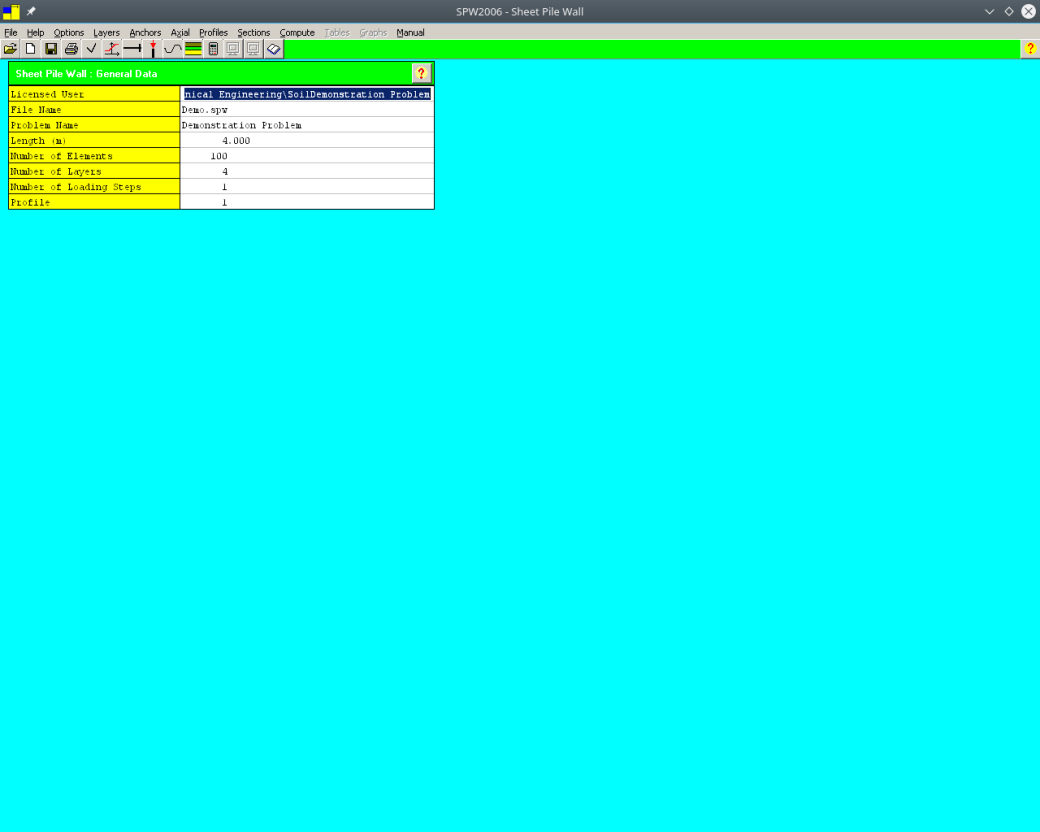Open the File menu

click(10, 32)
